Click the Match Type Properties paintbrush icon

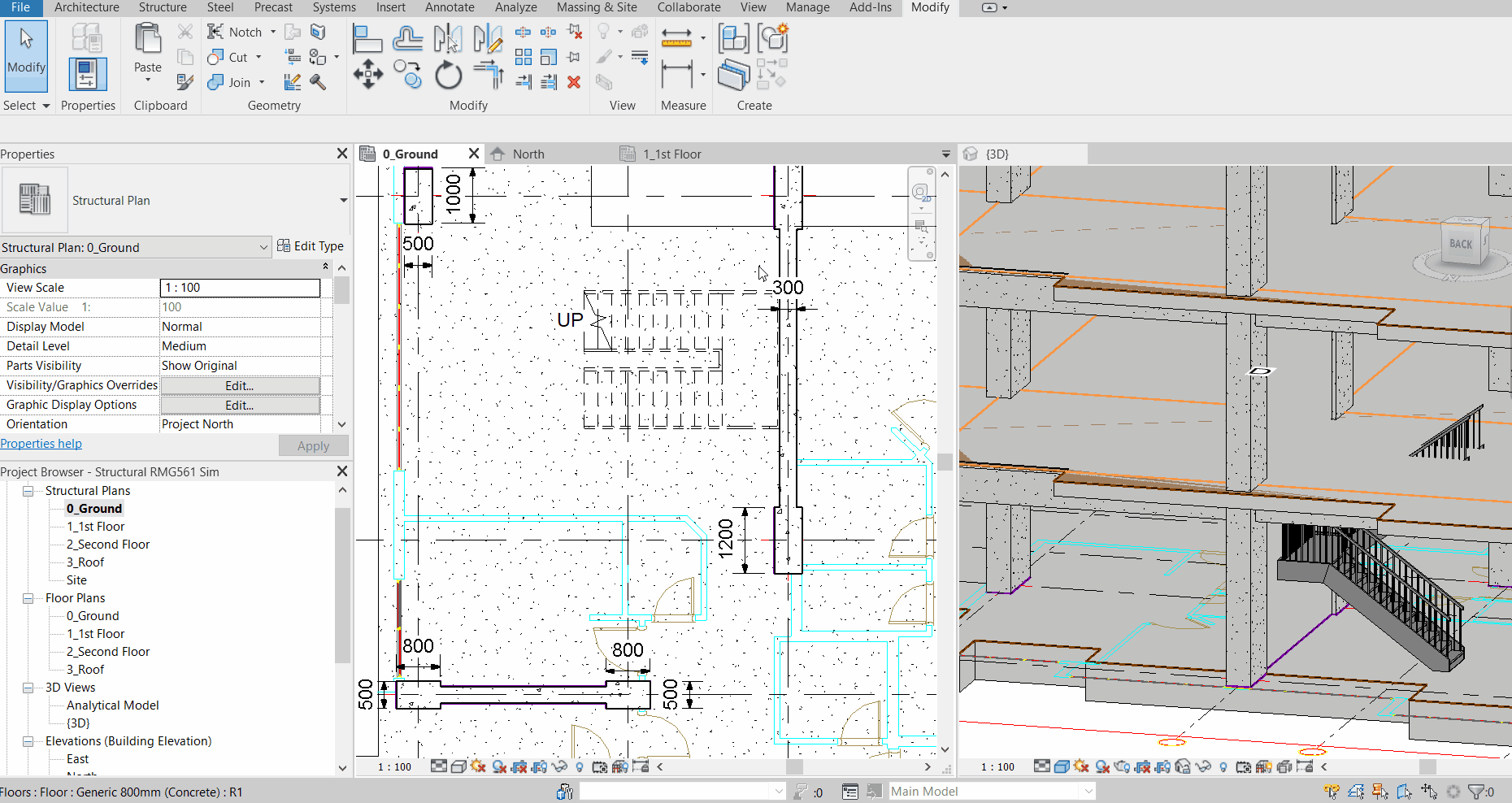pos(185,82)
